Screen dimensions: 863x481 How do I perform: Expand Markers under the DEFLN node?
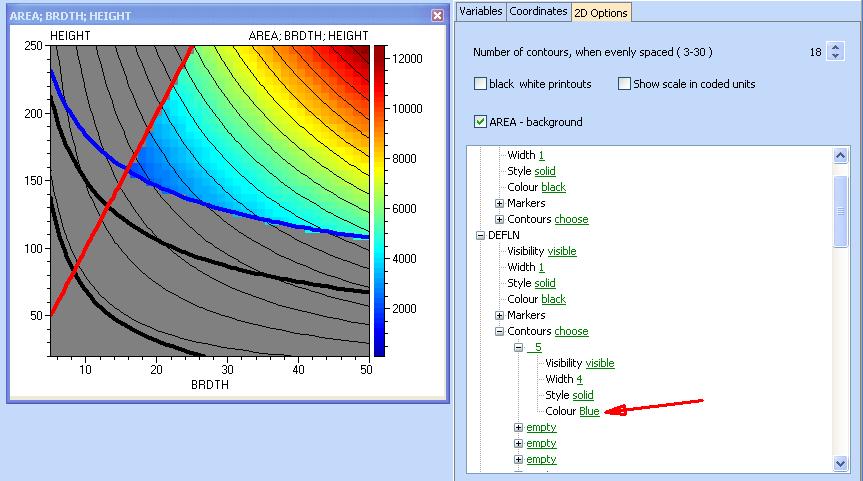pos(499,315)
